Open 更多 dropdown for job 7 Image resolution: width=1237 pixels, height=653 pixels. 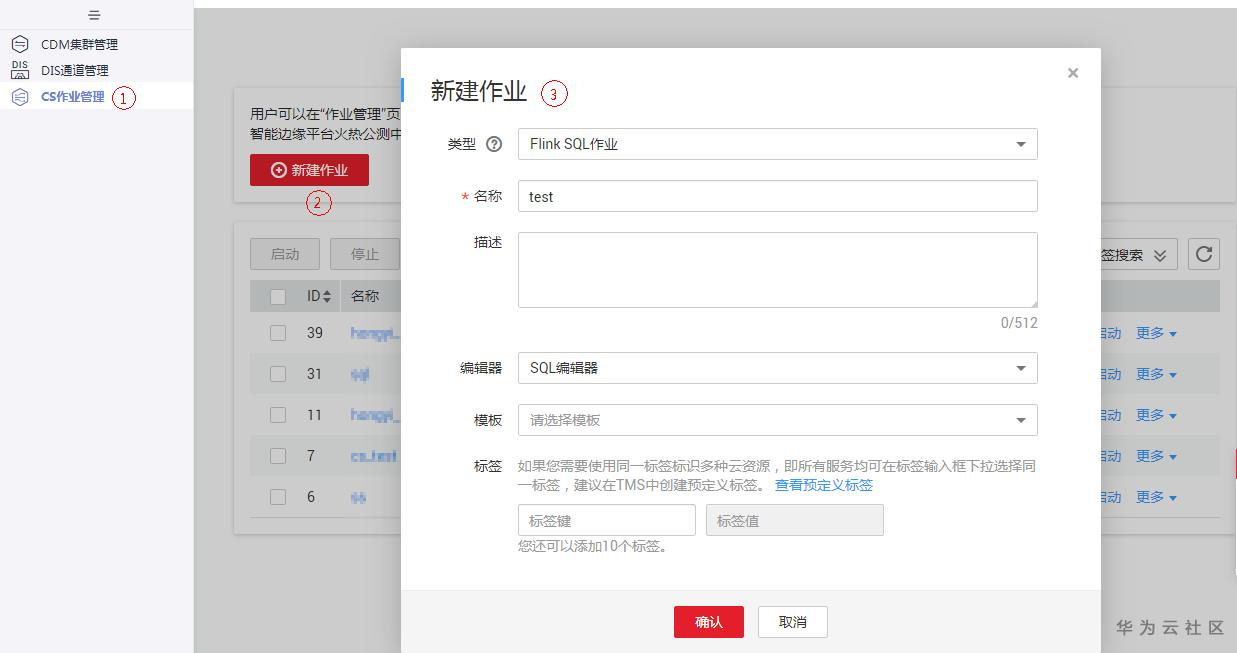(x=1156, y=456)
